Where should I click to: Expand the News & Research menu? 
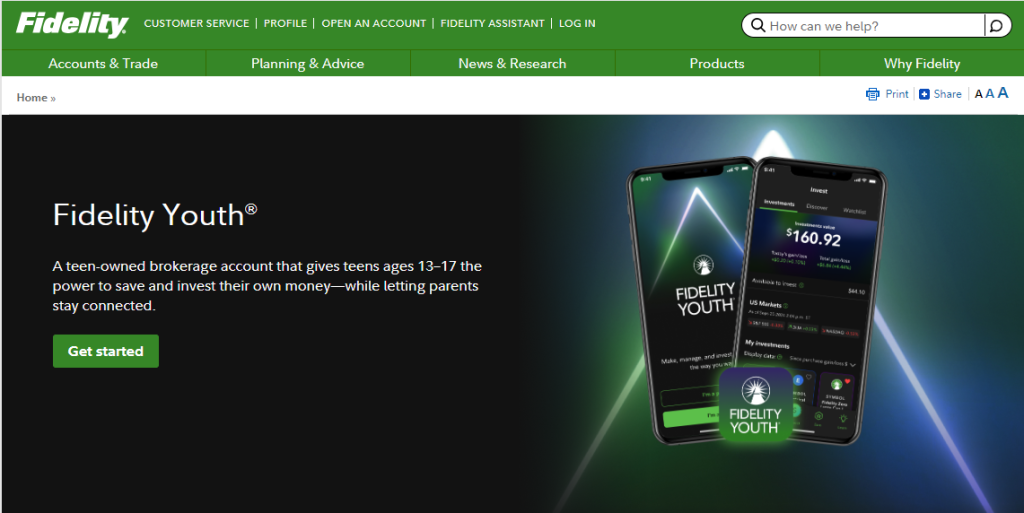tap(512, 63)
